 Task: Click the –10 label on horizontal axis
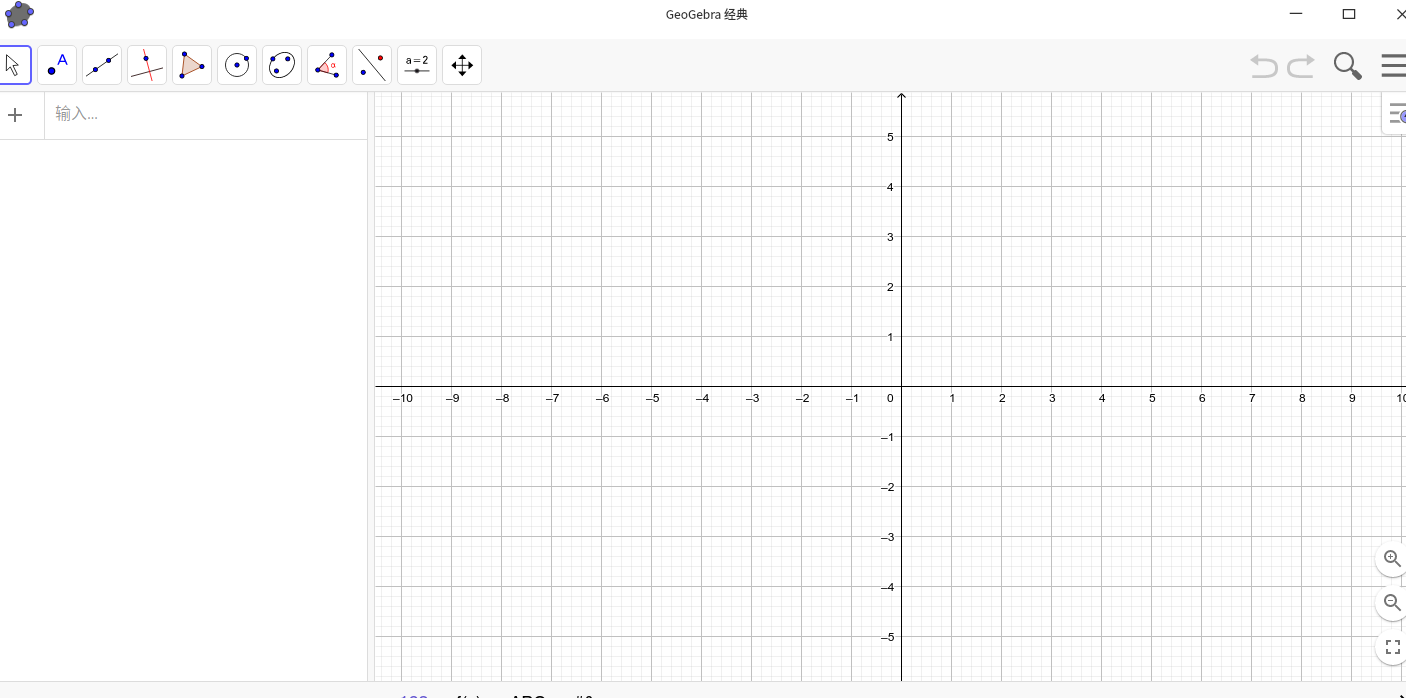[x=402, y=398]
